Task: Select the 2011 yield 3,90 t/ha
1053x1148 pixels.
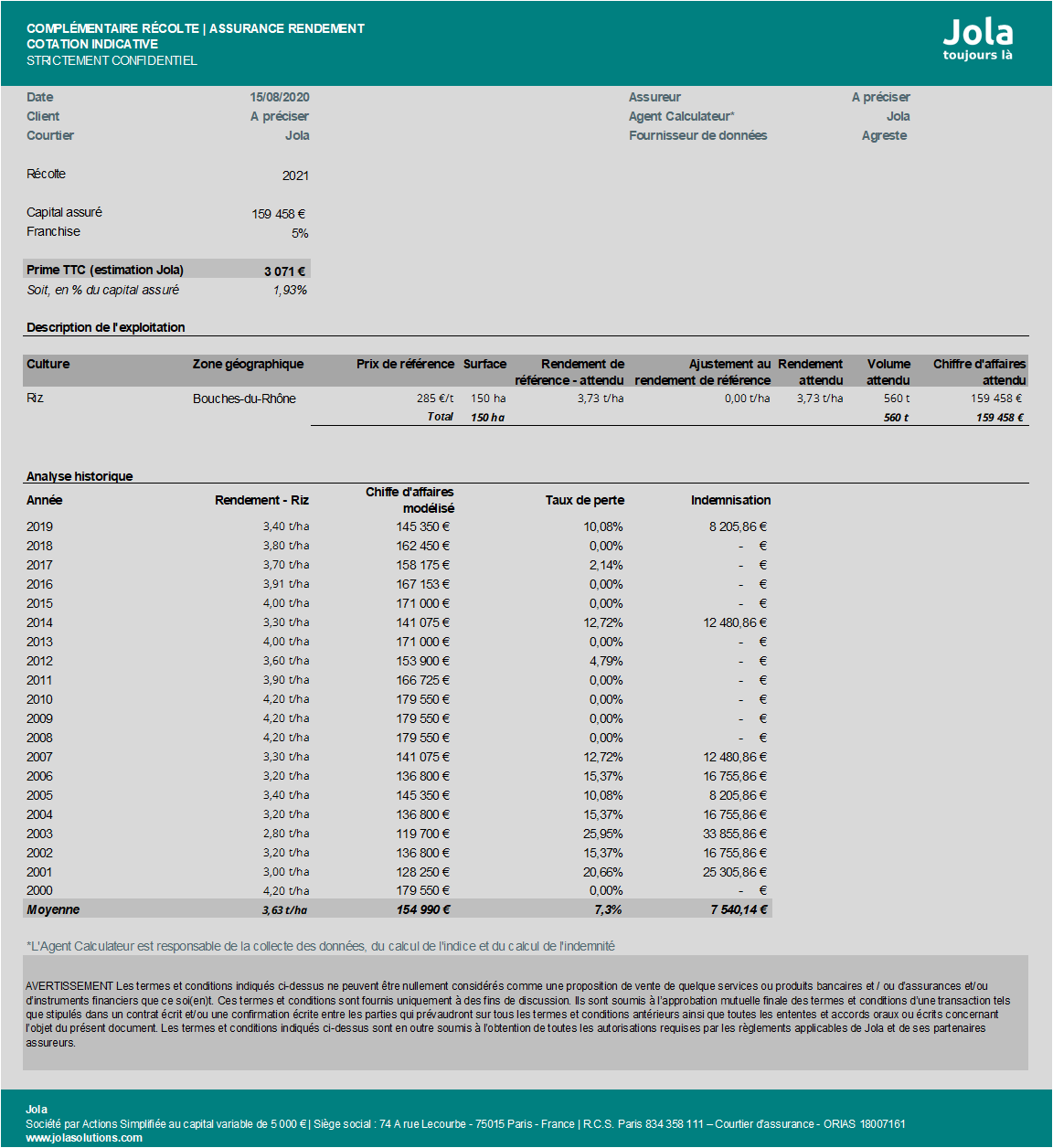Action: (x=286, y=680)
